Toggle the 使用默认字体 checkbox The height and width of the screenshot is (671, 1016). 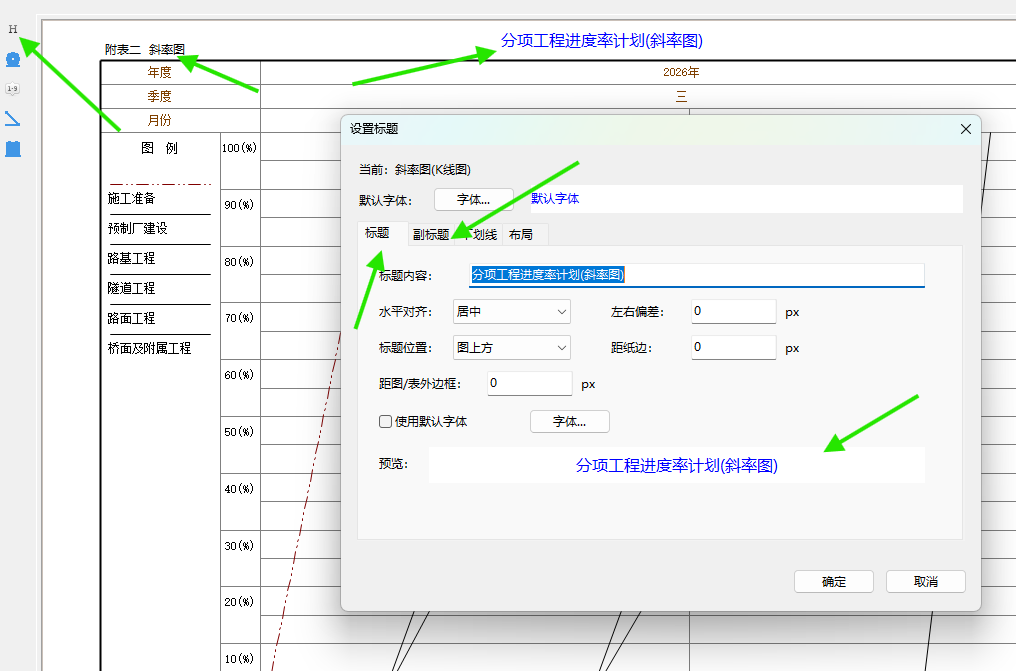[x=386, y=422]
